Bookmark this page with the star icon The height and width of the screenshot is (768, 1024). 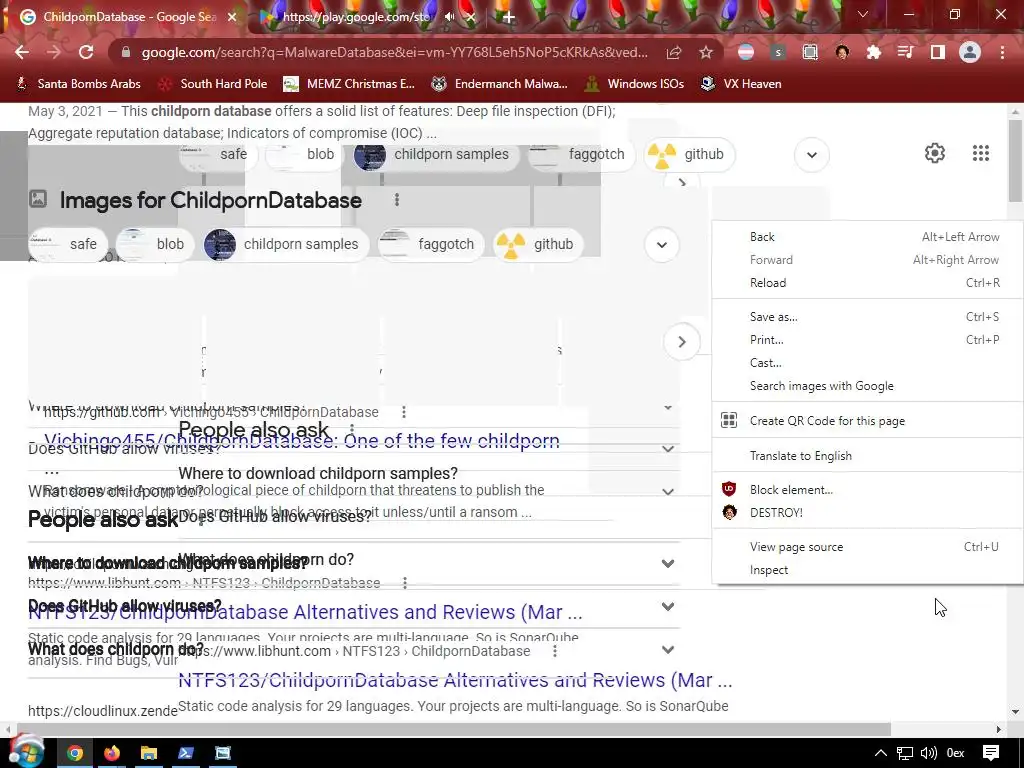tap(706, 52)
